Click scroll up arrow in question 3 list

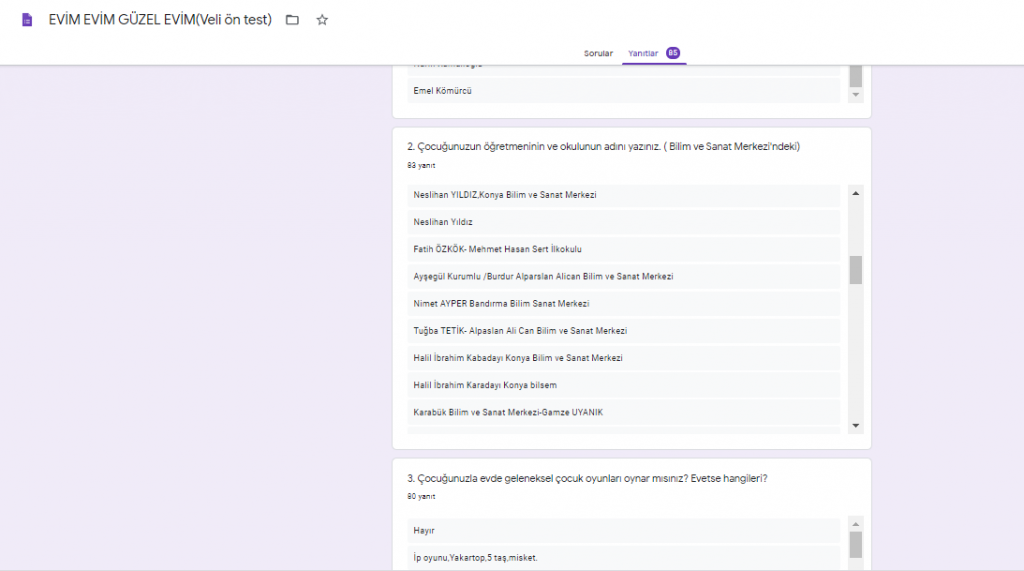click(856, 523)
